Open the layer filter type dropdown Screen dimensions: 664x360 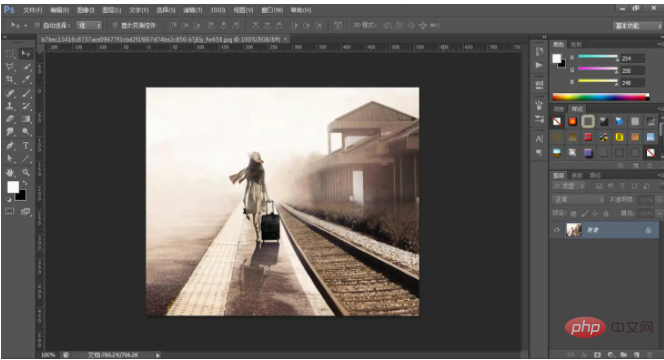(569, 186)
